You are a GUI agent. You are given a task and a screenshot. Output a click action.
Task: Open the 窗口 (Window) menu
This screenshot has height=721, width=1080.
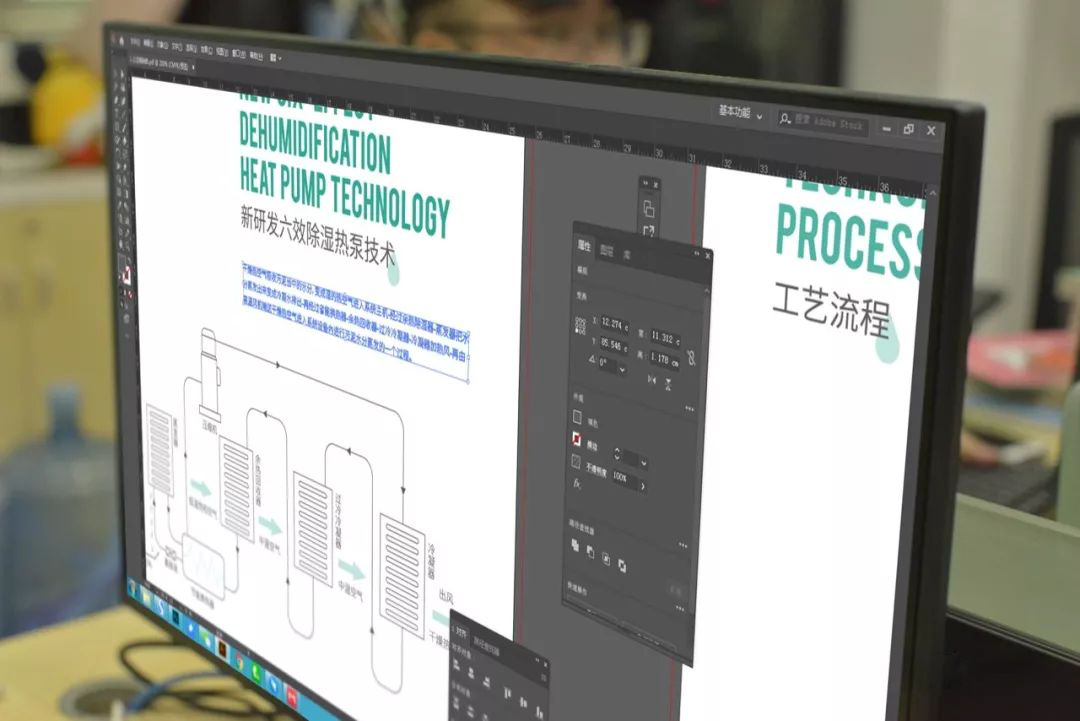pos(239,54)
